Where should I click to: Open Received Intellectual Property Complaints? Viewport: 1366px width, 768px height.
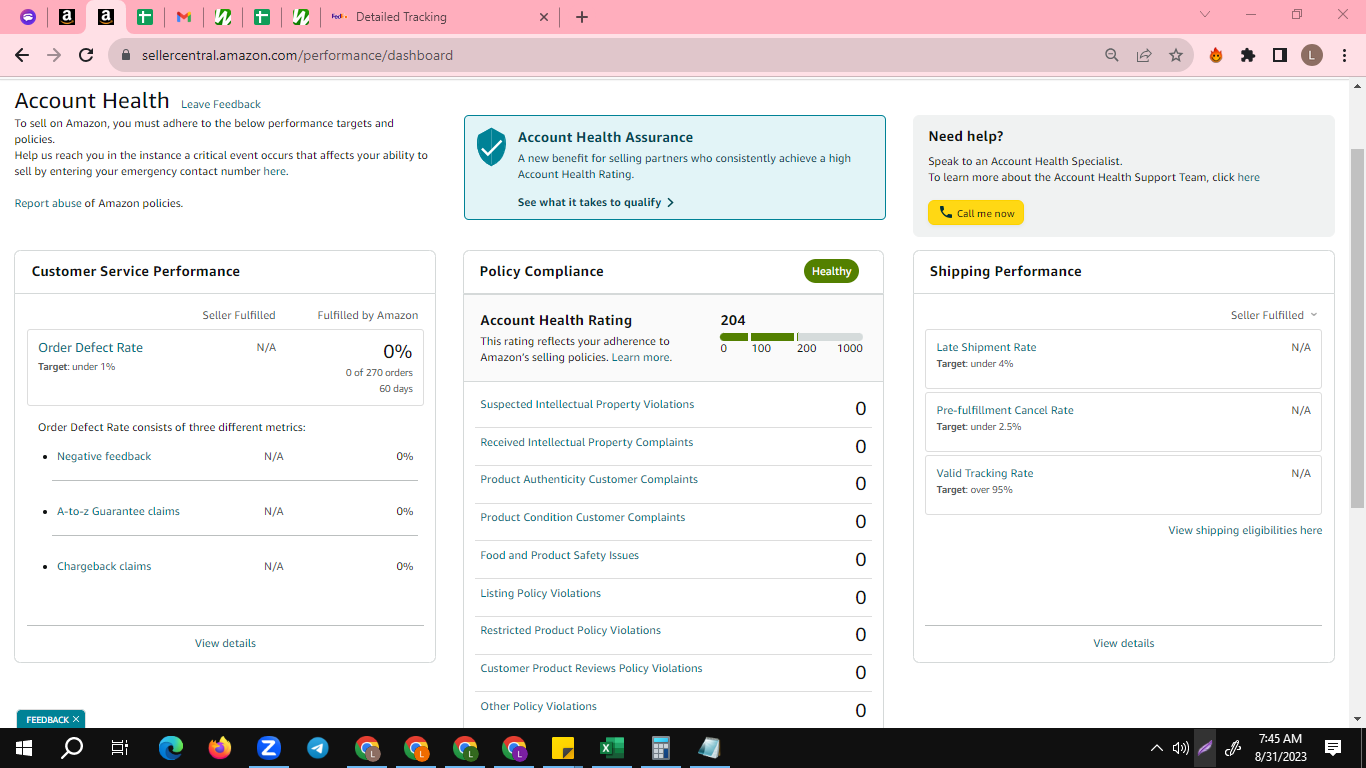point(587,442)
